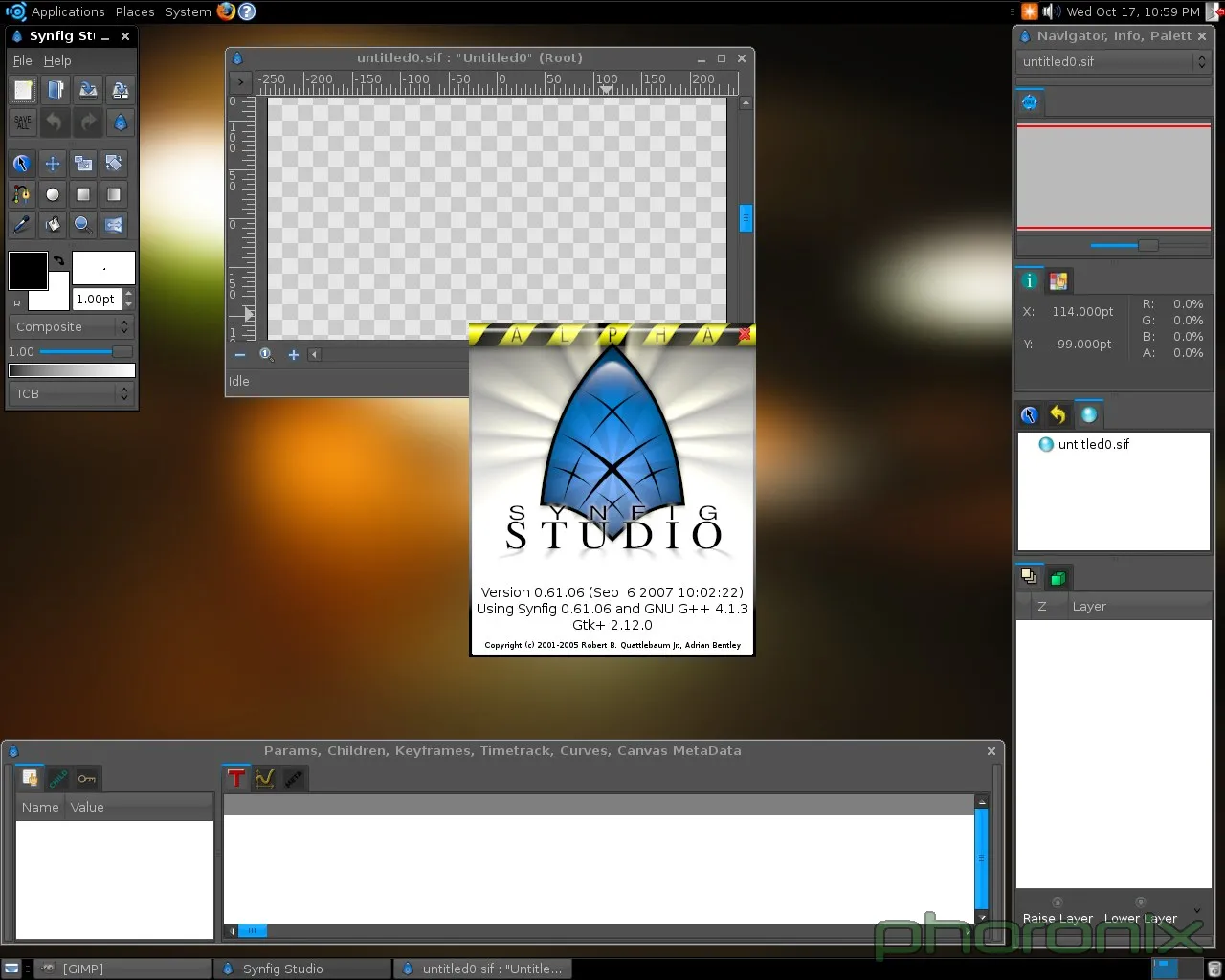1225x980 pixels.
Task: Switch to the Palette Editor tab
Action: click(1058, 280)
